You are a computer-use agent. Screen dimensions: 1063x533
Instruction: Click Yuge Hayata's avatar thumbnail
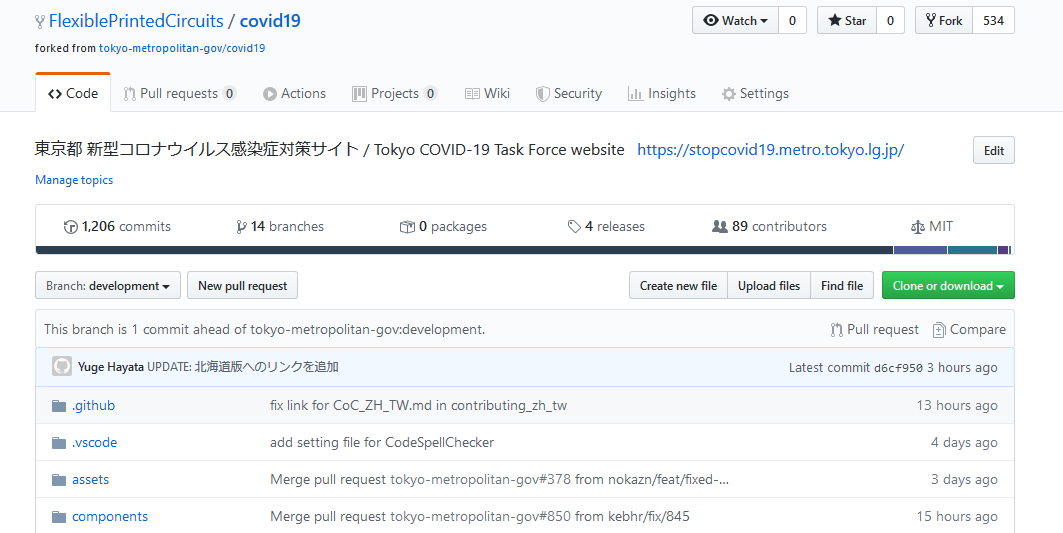[62, 367]
